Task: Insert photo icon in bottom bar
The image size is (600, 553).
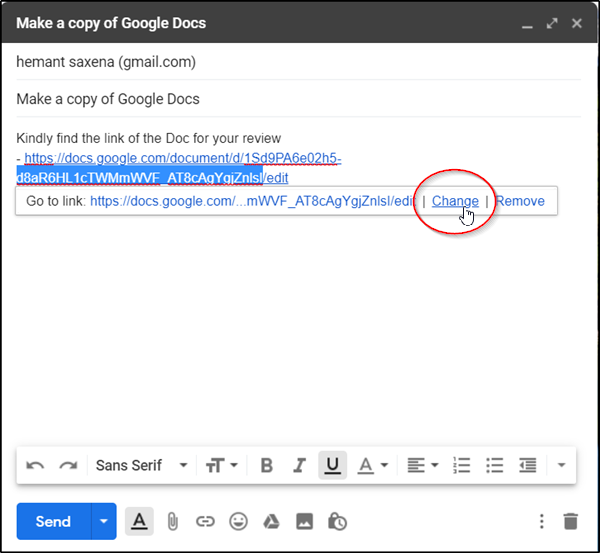Action: [304, 521]
